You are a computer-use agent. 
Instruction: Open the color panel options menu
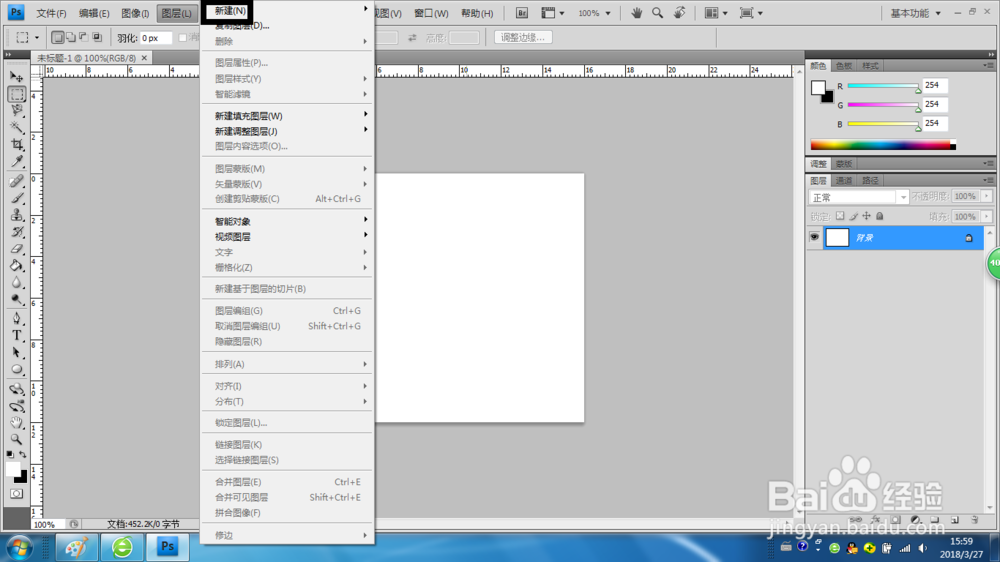[988, 66]
